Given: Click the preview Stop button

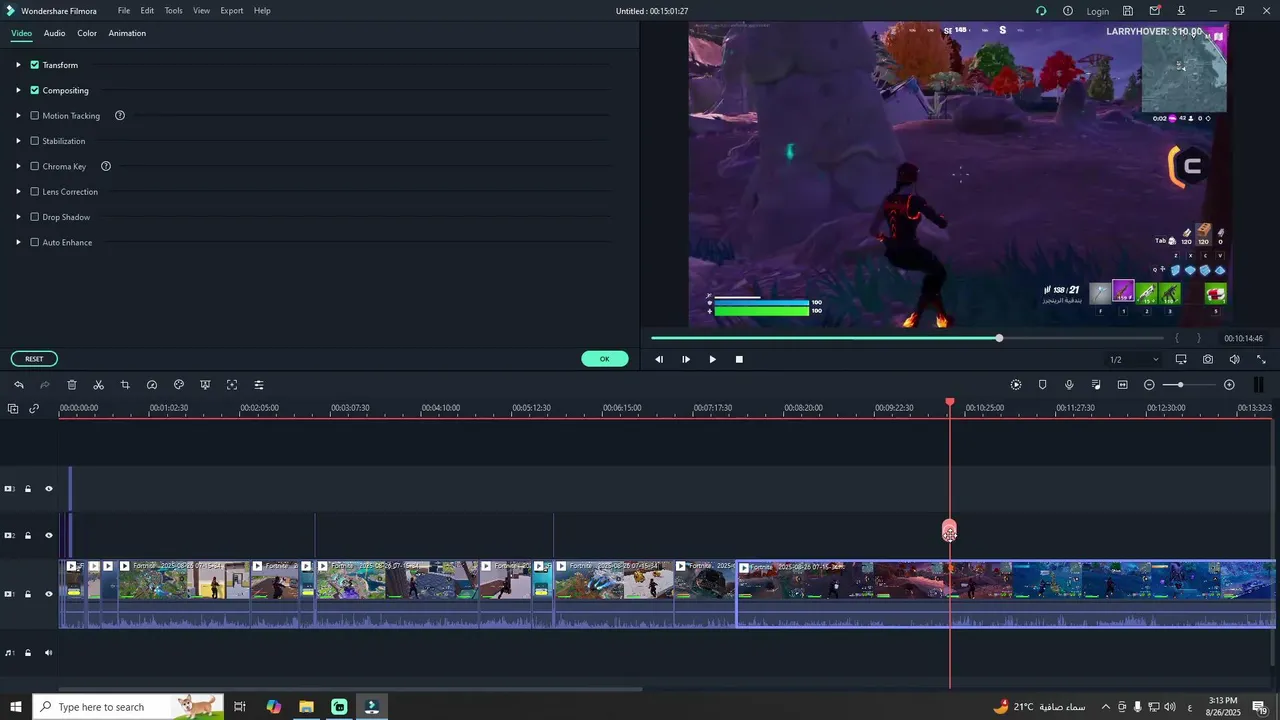Looking at the screenshot, I should pyautogui.click(x=739, y=359).
